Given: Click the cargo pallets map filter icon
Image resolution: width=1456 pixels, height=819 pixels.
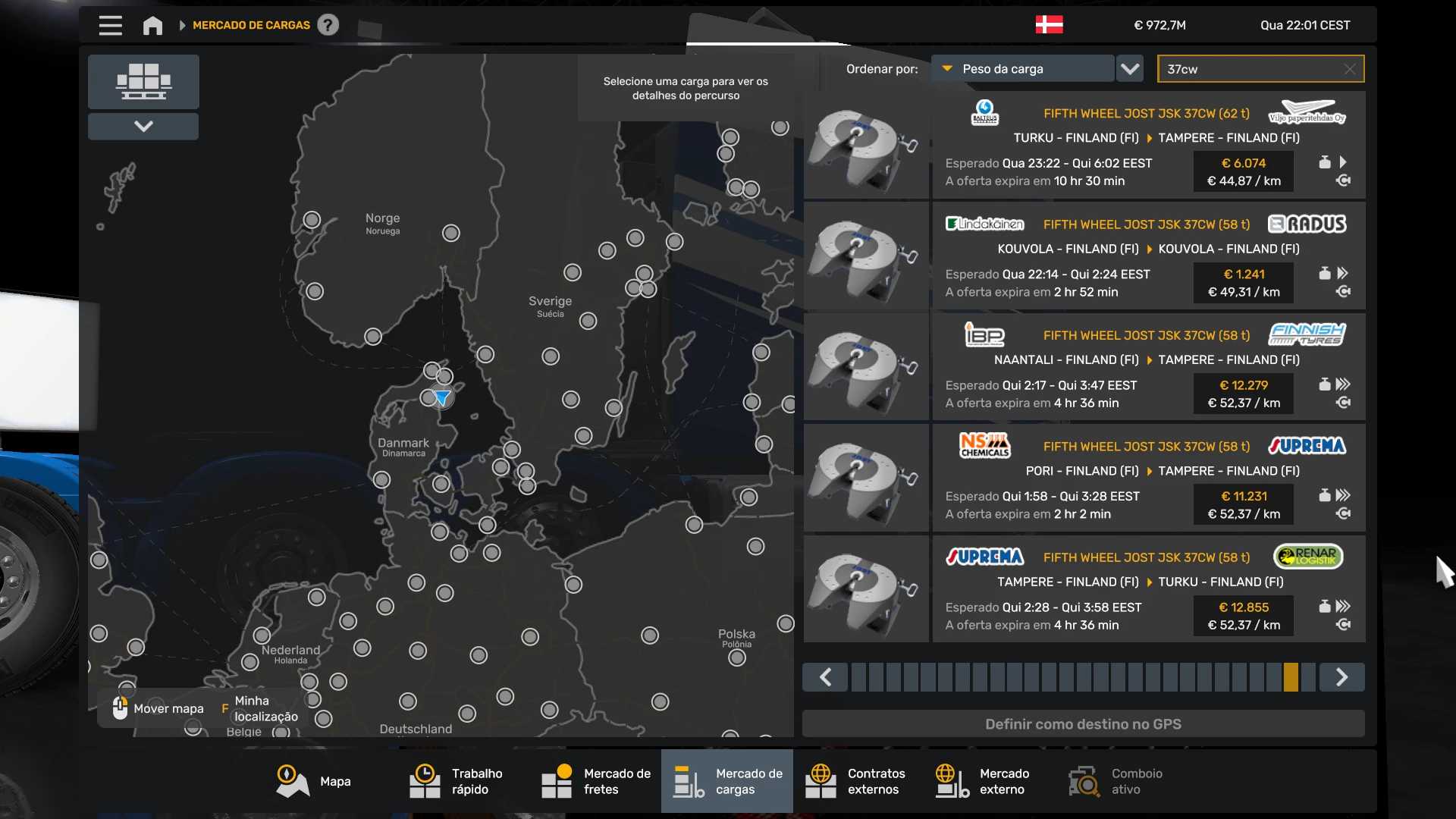Looking at the screenshot, I should point(143,81).
